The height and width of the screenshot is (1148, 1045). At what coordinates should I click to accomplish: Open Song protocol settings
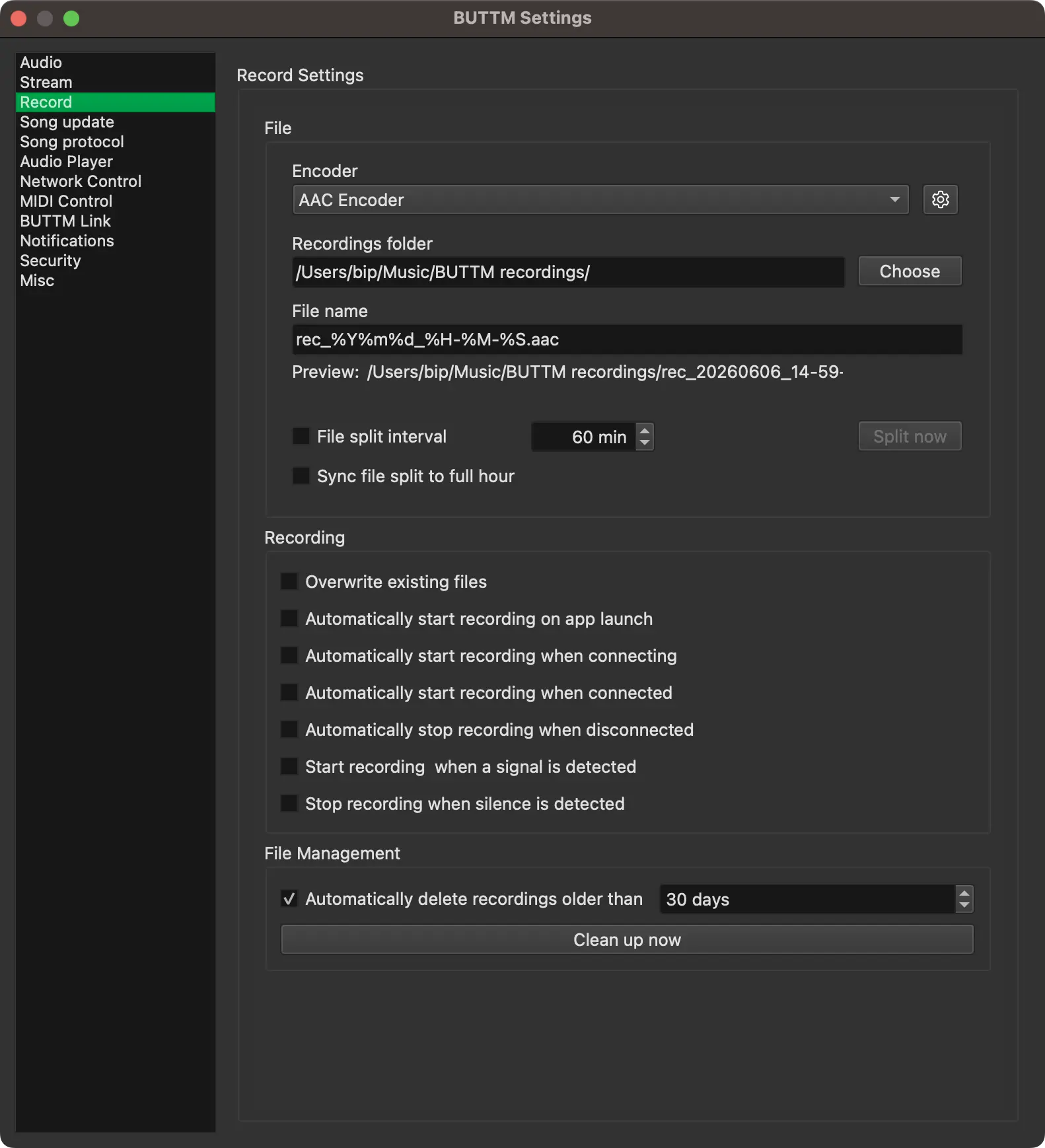(116, 142)
